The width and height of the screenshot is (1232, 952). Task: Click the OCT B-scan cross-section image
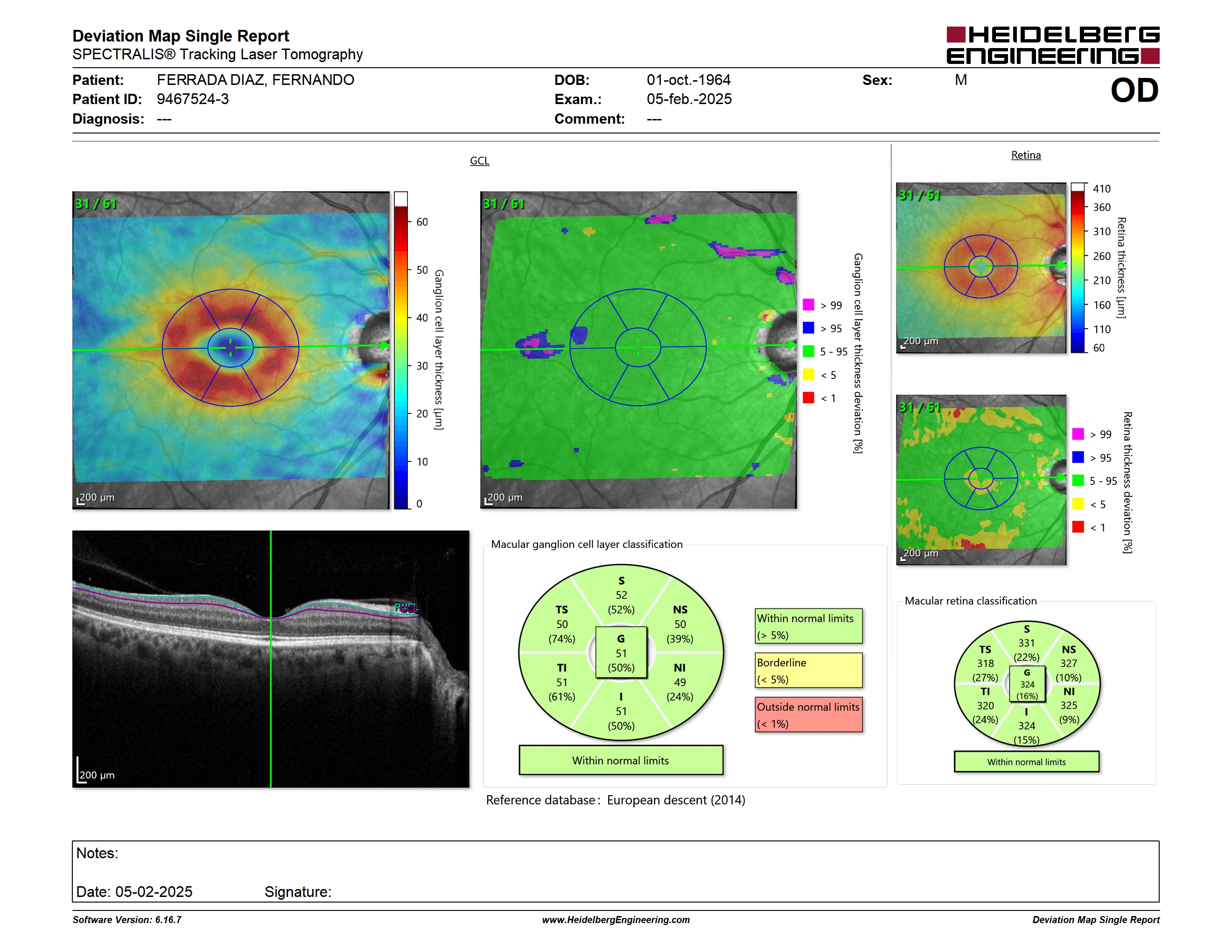coord(271,659)
